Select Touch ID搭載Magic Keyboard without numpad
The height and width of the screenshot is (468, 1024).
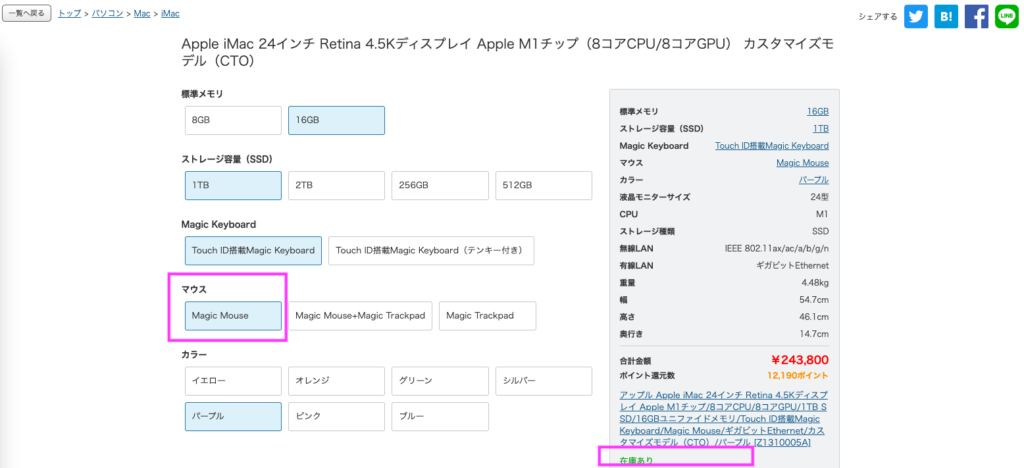[253, 251]
